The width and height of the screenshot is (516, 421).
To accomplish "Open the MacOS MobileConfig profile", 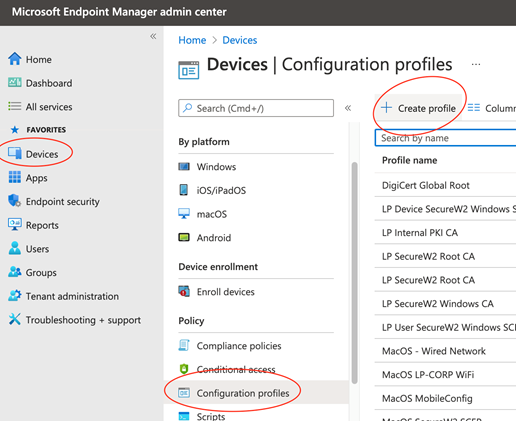I will 427,399.
